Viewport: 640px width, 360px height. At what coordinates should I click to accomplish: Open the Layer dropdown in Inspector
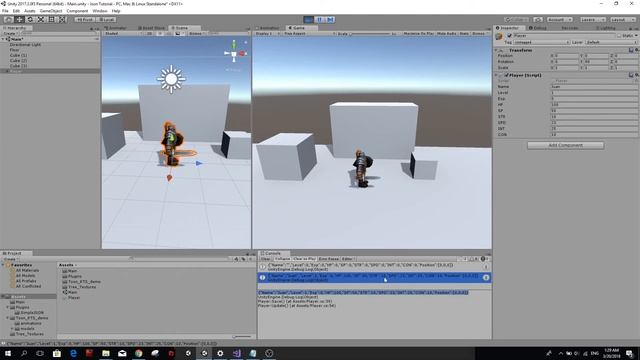(x=611, y=42)
